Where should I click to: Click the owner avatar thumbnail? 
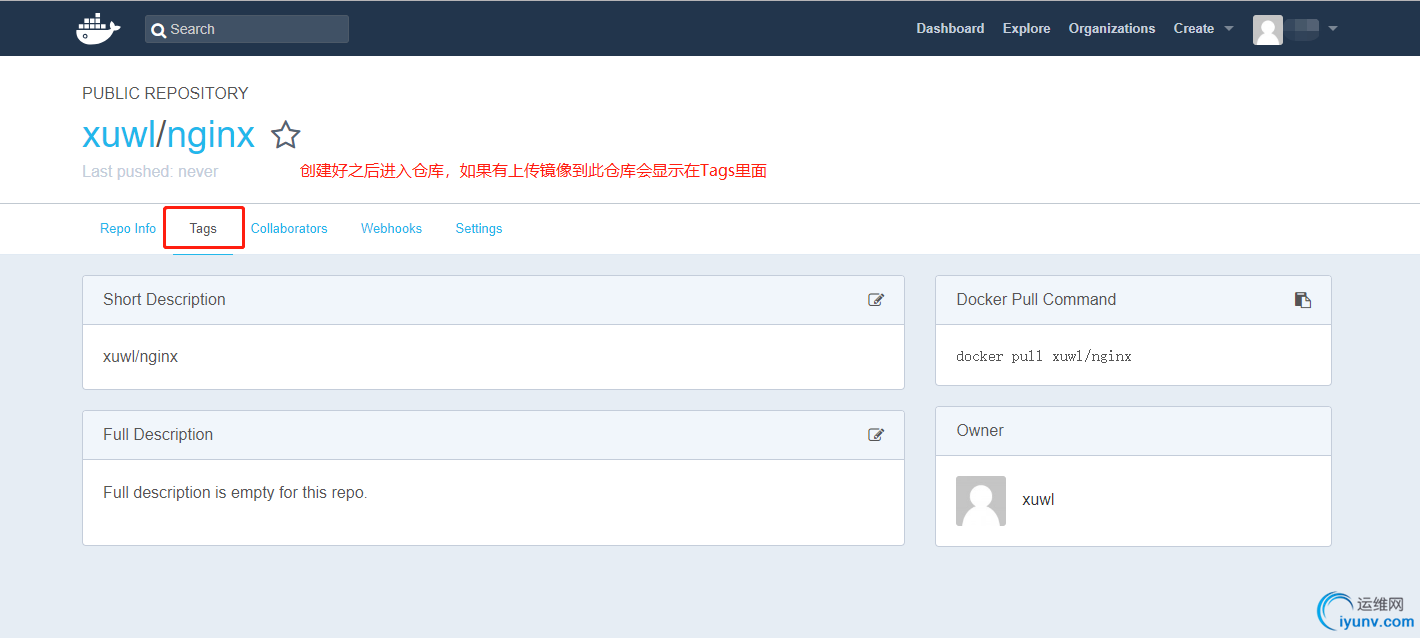coord(981,501)
